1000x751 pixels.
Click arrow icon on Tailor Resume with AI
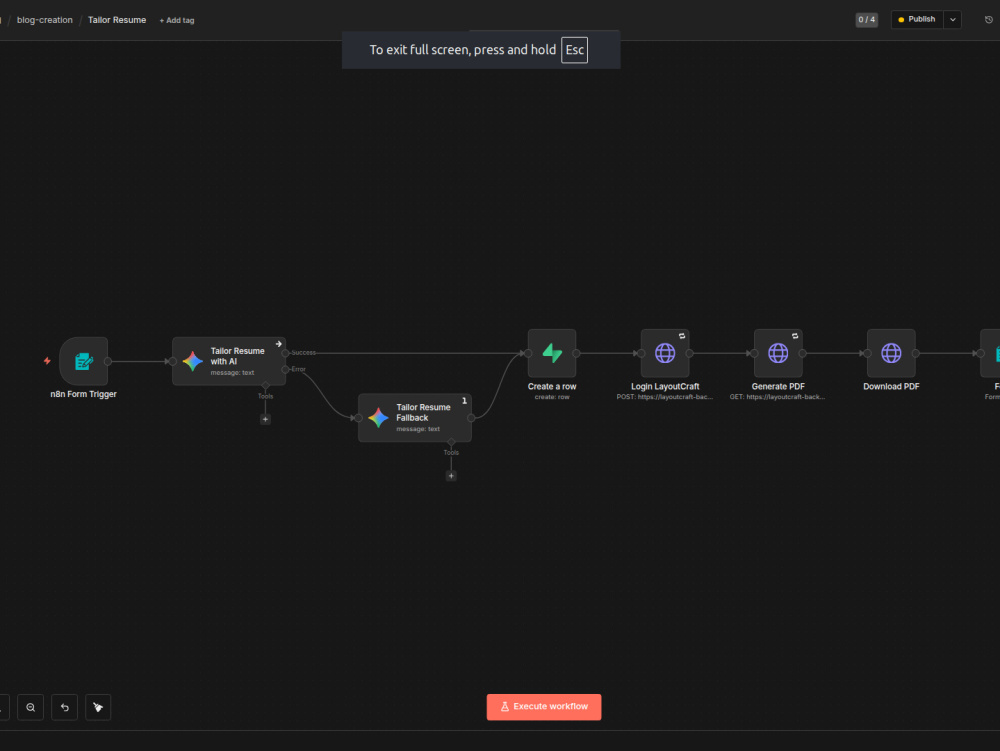coord(279,344)
